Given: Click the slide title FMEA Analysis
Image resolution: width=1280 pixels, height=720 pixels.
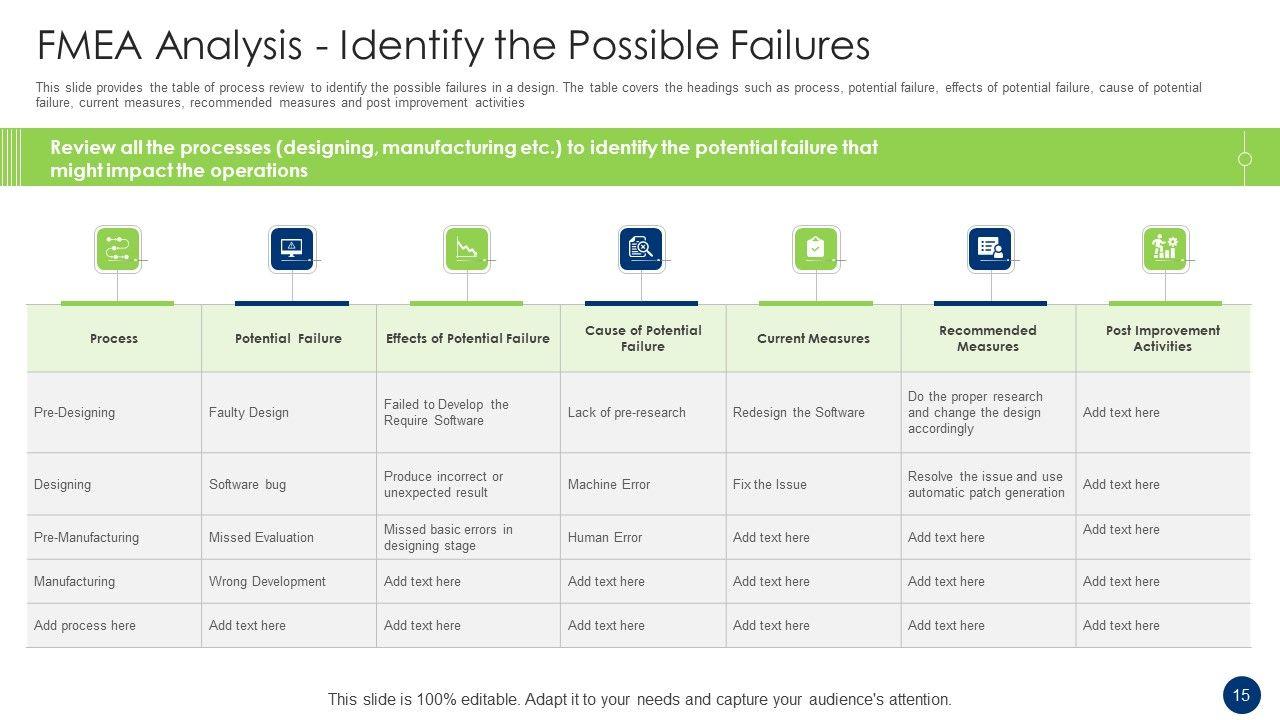Looking at the screenshot, I should click(453, 46).
